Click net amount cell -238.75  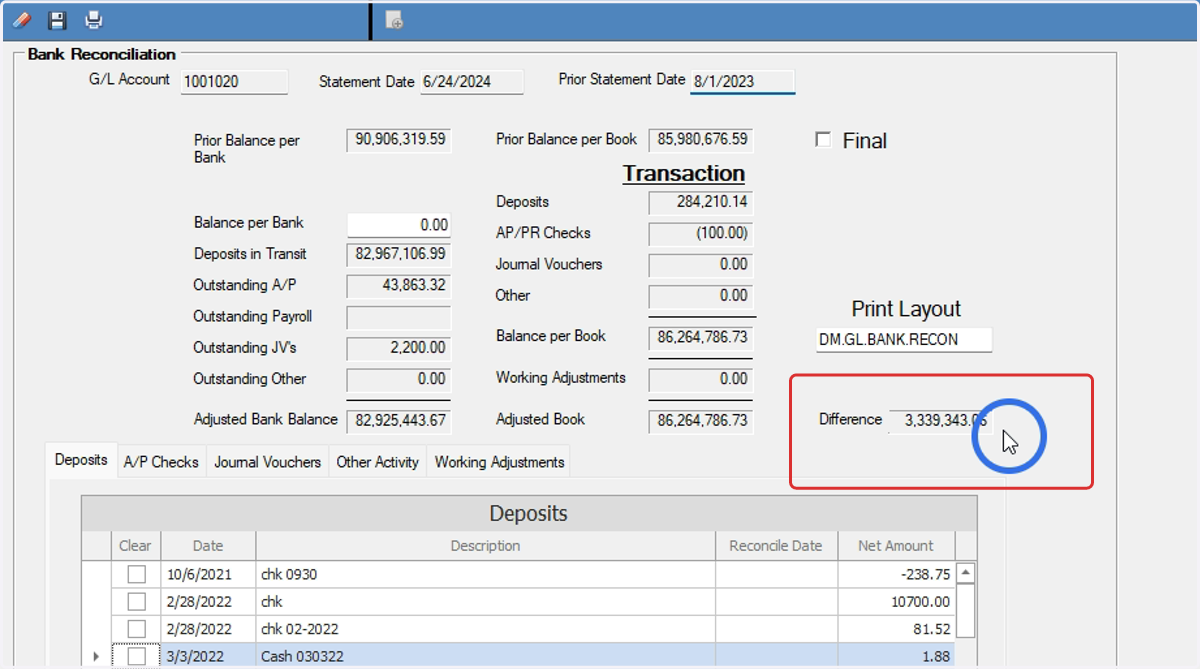(x=896, y=574)
